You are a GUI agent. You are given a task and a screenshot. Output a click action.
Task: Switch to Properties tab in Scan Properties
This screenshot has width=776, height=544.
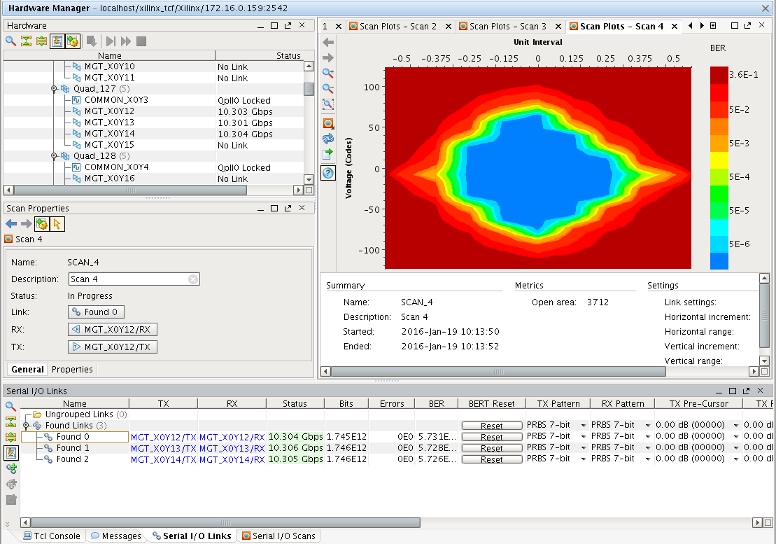pyautogui.click(x=72, y=369)
